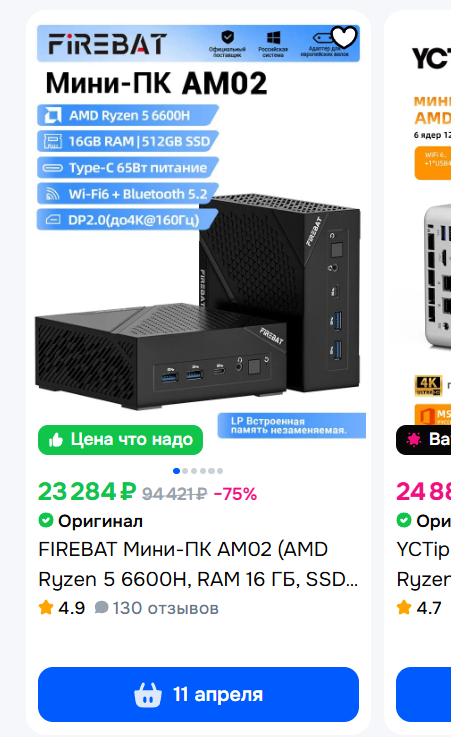The height and width of the screenshot is (737, 451).
Task: Click the shopping basket icon on blue button
Action: 148,695
